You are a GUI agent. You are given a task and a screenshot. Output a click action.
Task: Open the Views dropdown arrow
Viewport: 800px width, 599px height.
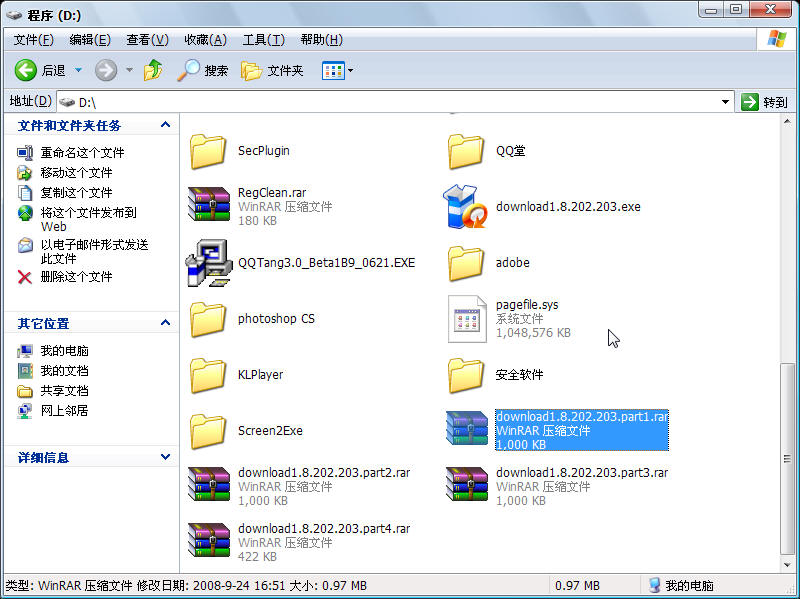(x=351, y=70)
